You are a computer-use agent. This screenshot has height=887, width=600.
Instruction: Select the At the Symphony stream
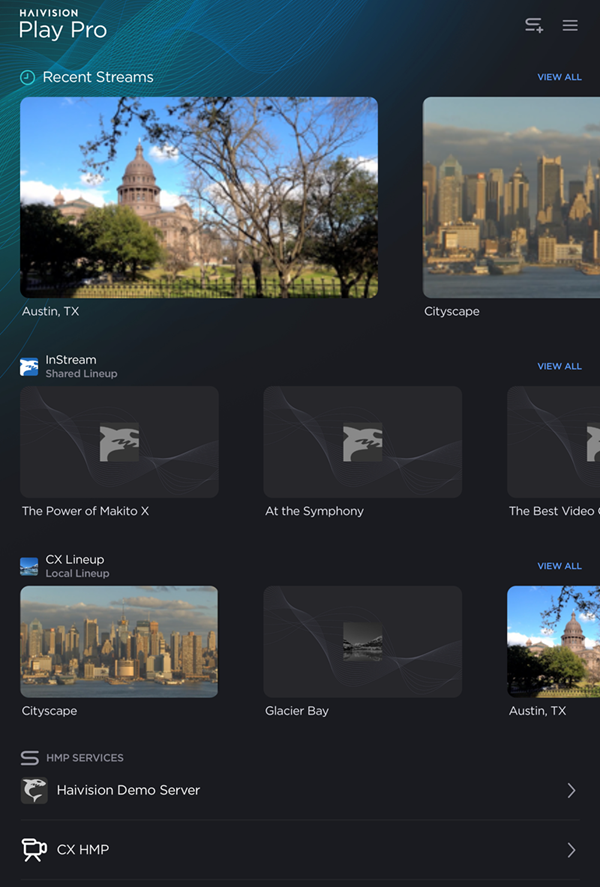click(362, 442)
